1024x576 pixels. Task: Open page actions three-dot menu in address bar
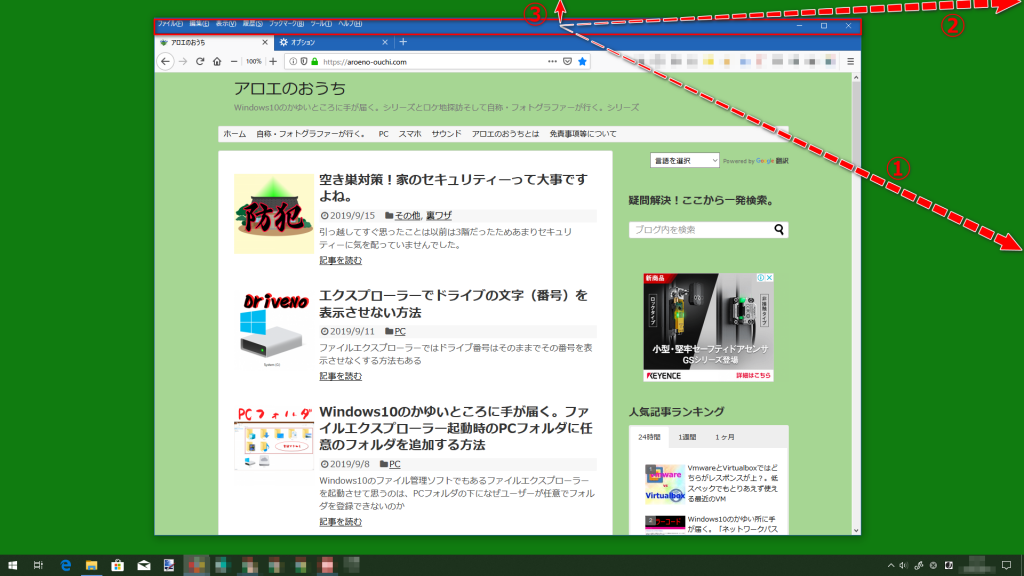click(x=552, y=61)
